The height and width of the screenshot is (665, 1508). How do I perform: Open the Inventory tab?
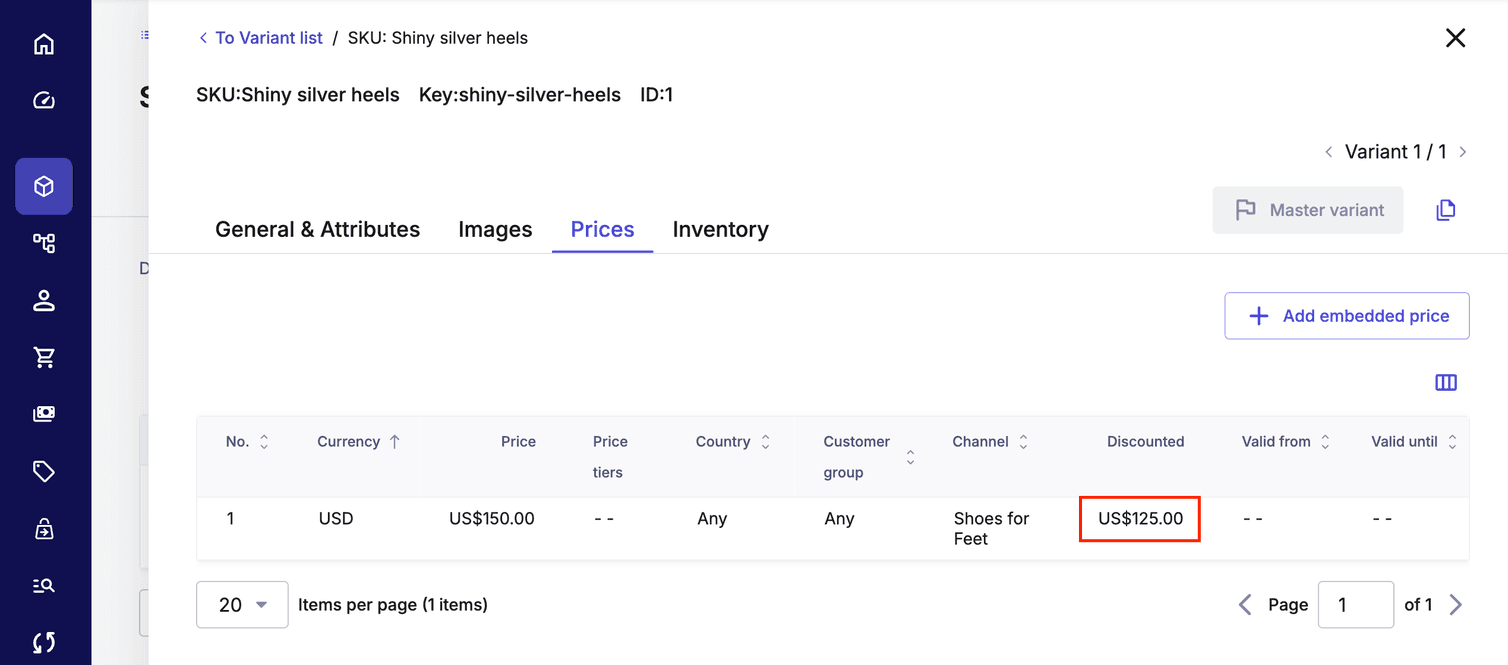pos(720,229)
